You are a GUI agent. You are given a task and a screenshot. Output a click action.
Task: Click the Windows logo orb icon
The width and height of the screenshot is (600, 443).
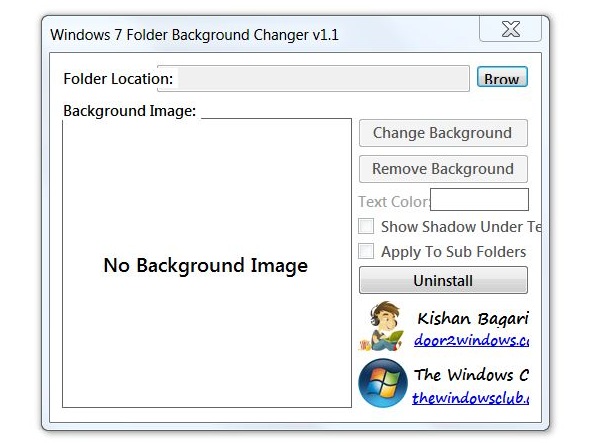[x=383, y=383]
